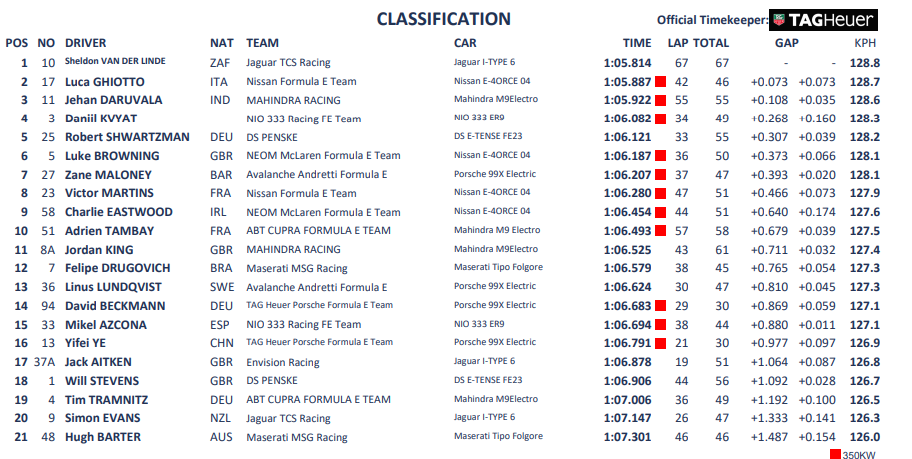Select driver Sheldon van der Linde
The image size is (912, 459).
[x=115, y=62]
